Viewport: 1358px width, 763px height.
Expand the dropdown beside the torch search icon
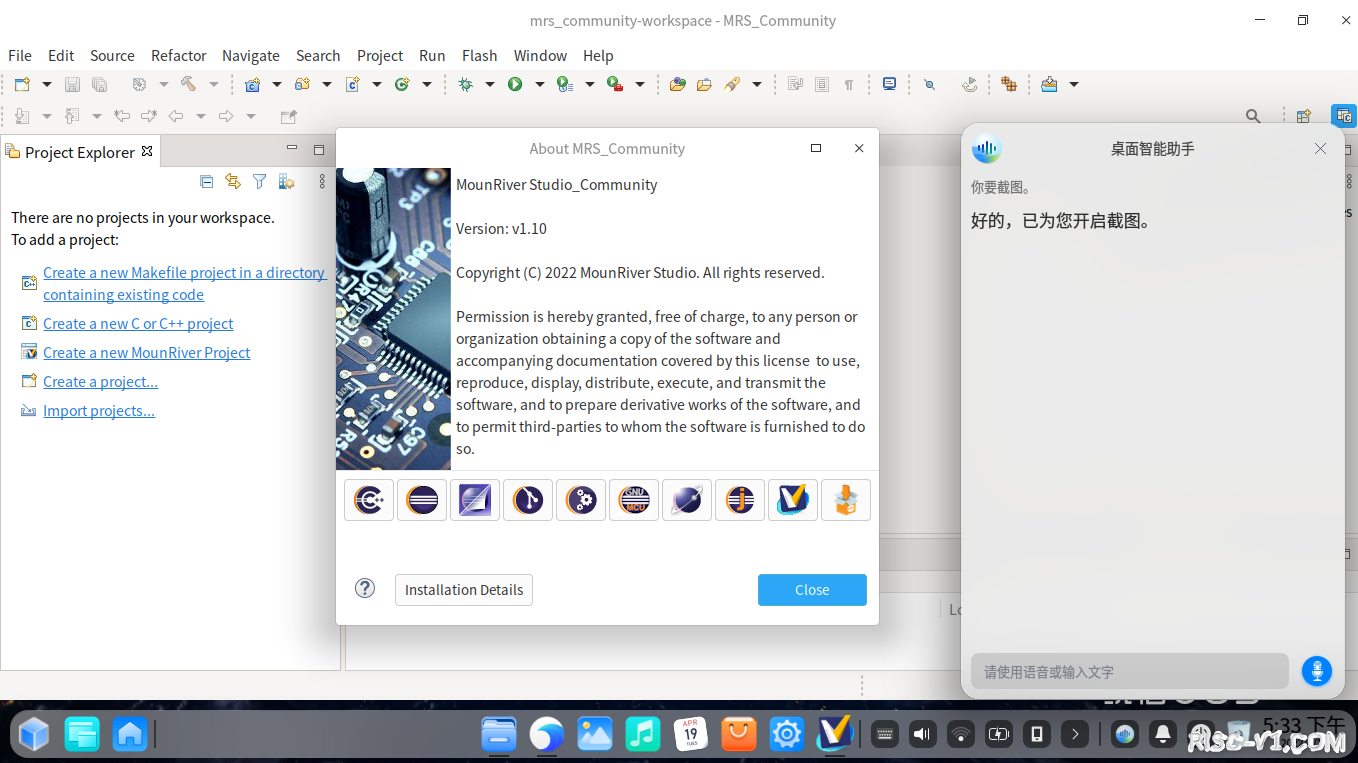tap(757, 85)
